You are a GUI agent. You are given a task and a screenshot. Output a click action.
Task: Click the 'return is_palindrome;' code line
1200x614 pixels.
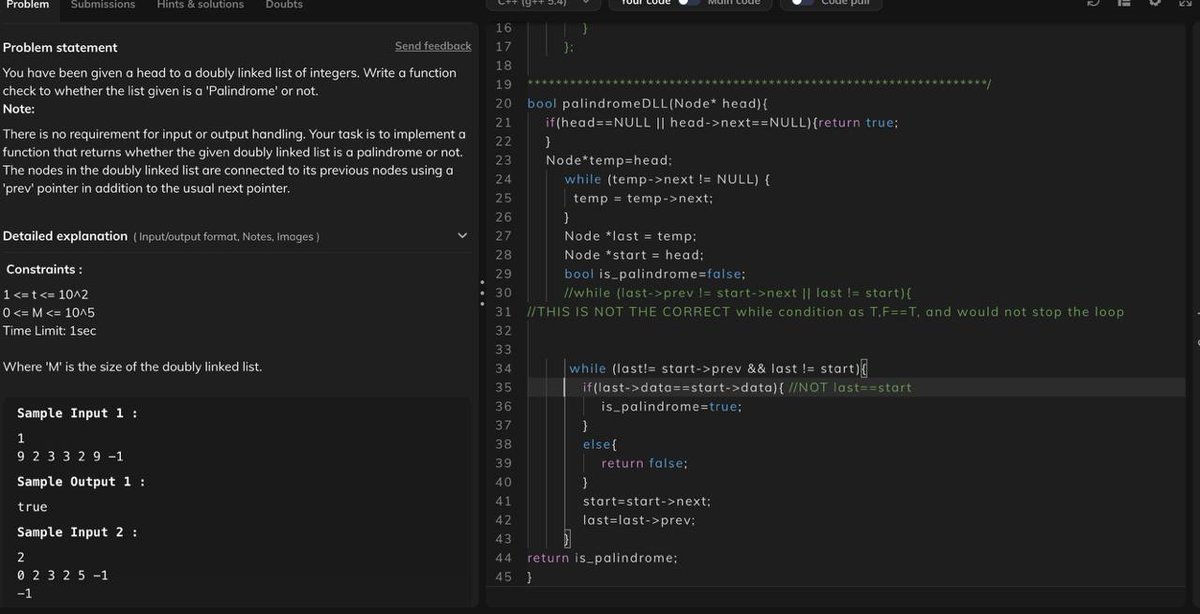pyautogui.click(x=602, y=558)
